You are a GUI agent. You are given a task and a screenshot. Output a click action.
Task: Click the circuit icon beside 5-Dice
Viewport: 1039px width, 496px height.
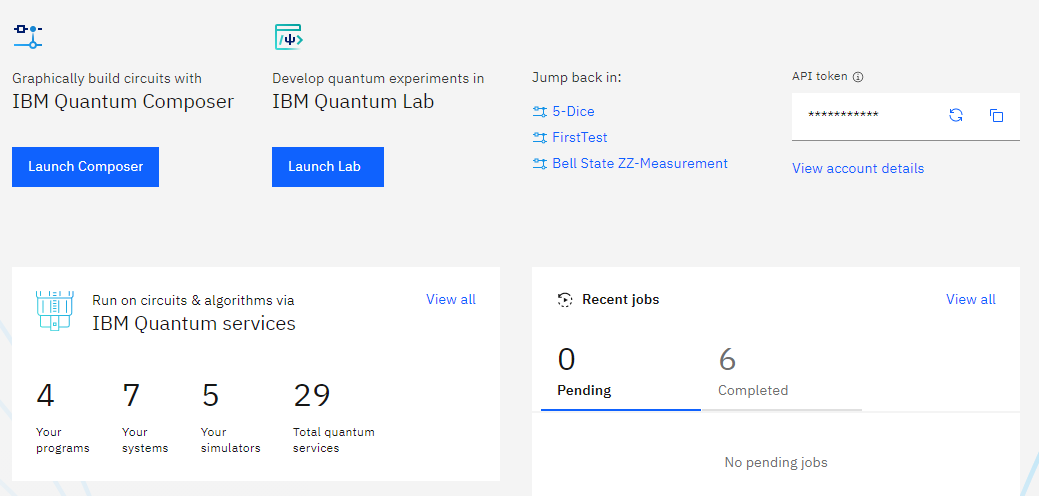(x=539, y=112)
